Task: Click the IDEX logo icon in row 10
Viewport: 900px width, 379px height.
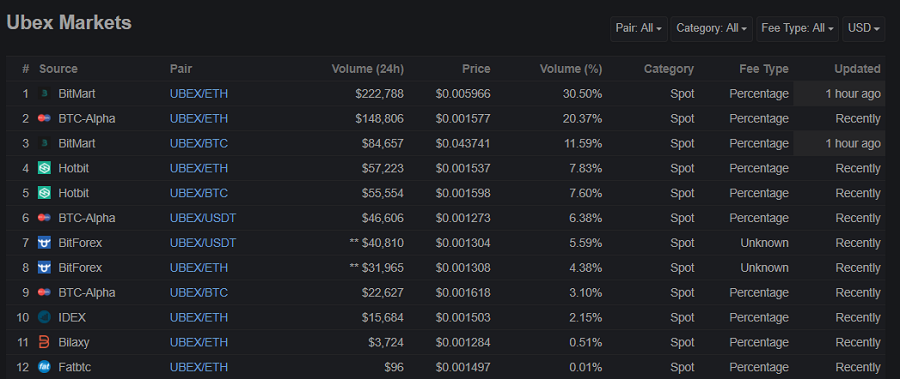Action: pos(44,318)
